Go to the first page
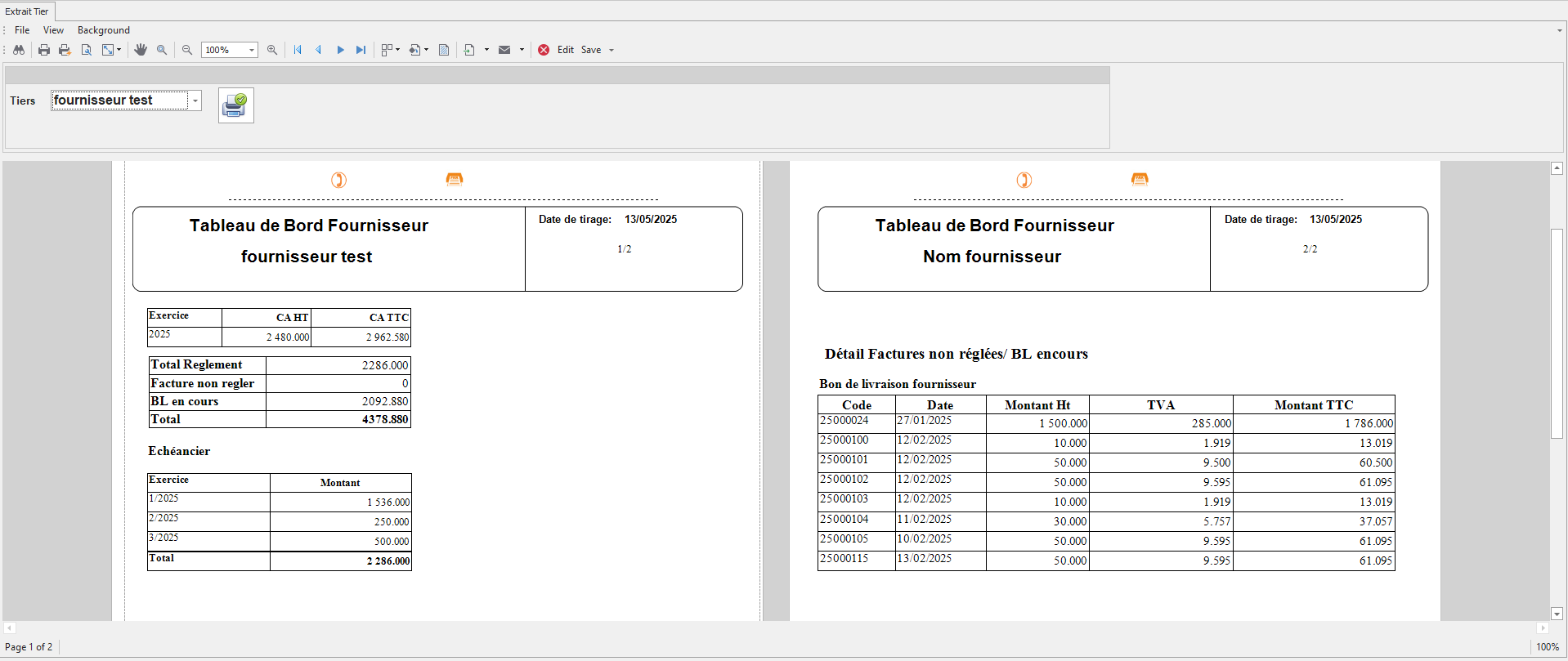This screenshot has width=1568, height=661. pyautogui.click(x=298, y=50)
